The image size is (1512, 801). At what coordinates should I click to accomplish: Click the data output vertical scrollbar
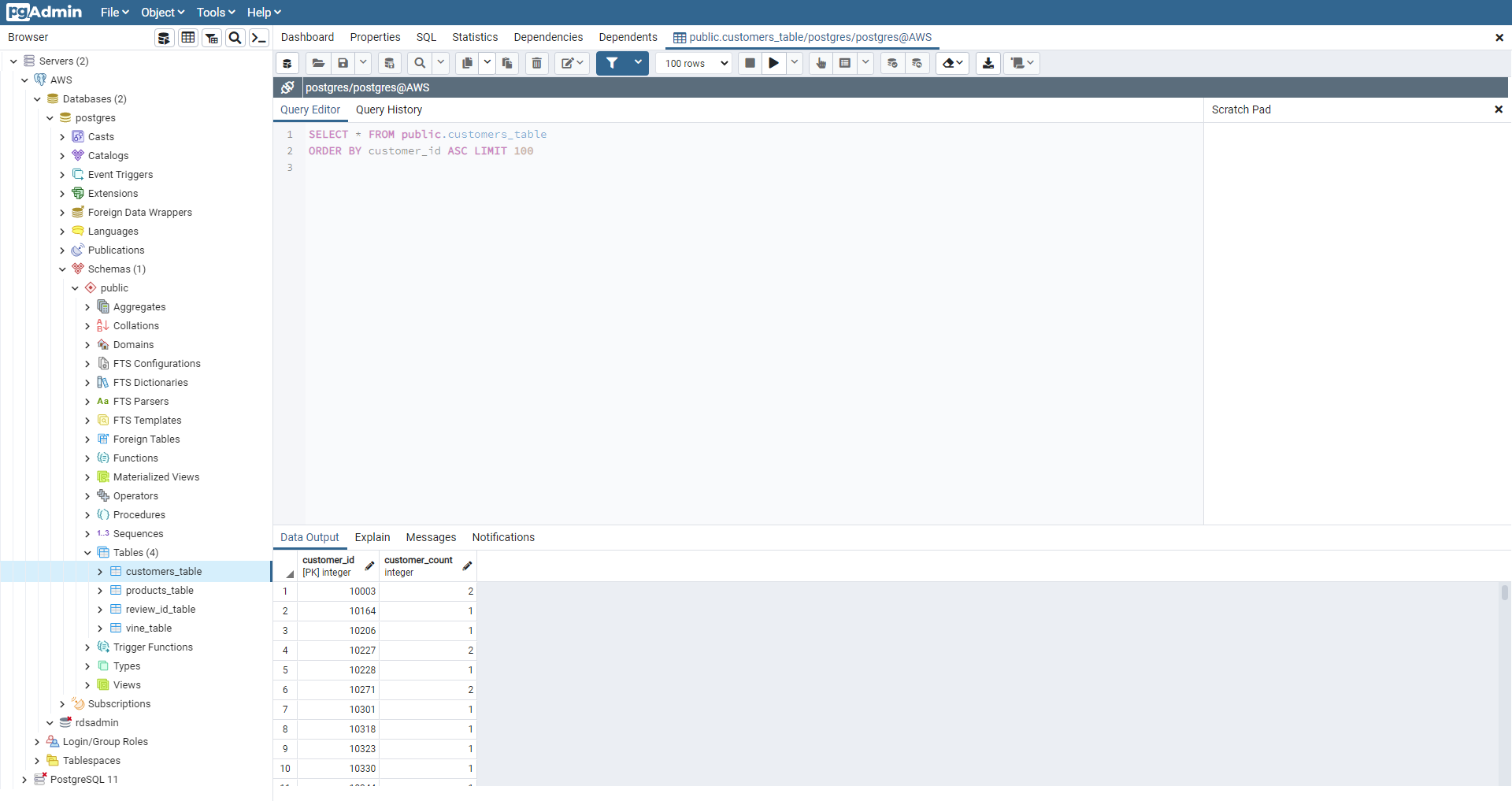tap(1504, 593)
